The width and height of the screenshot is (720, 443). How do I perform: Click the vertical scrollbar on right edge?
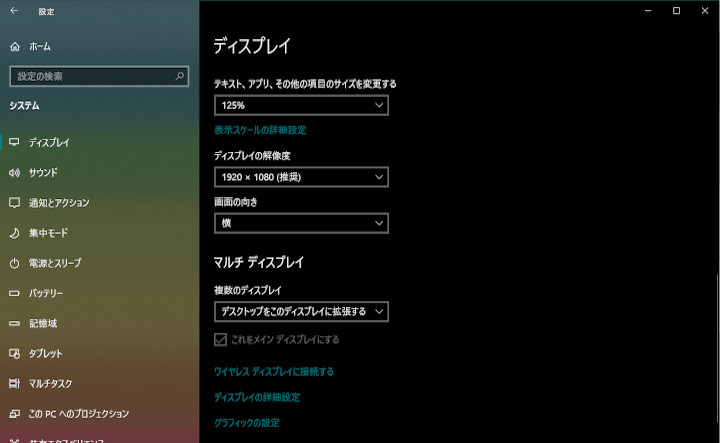click(718, 349)
